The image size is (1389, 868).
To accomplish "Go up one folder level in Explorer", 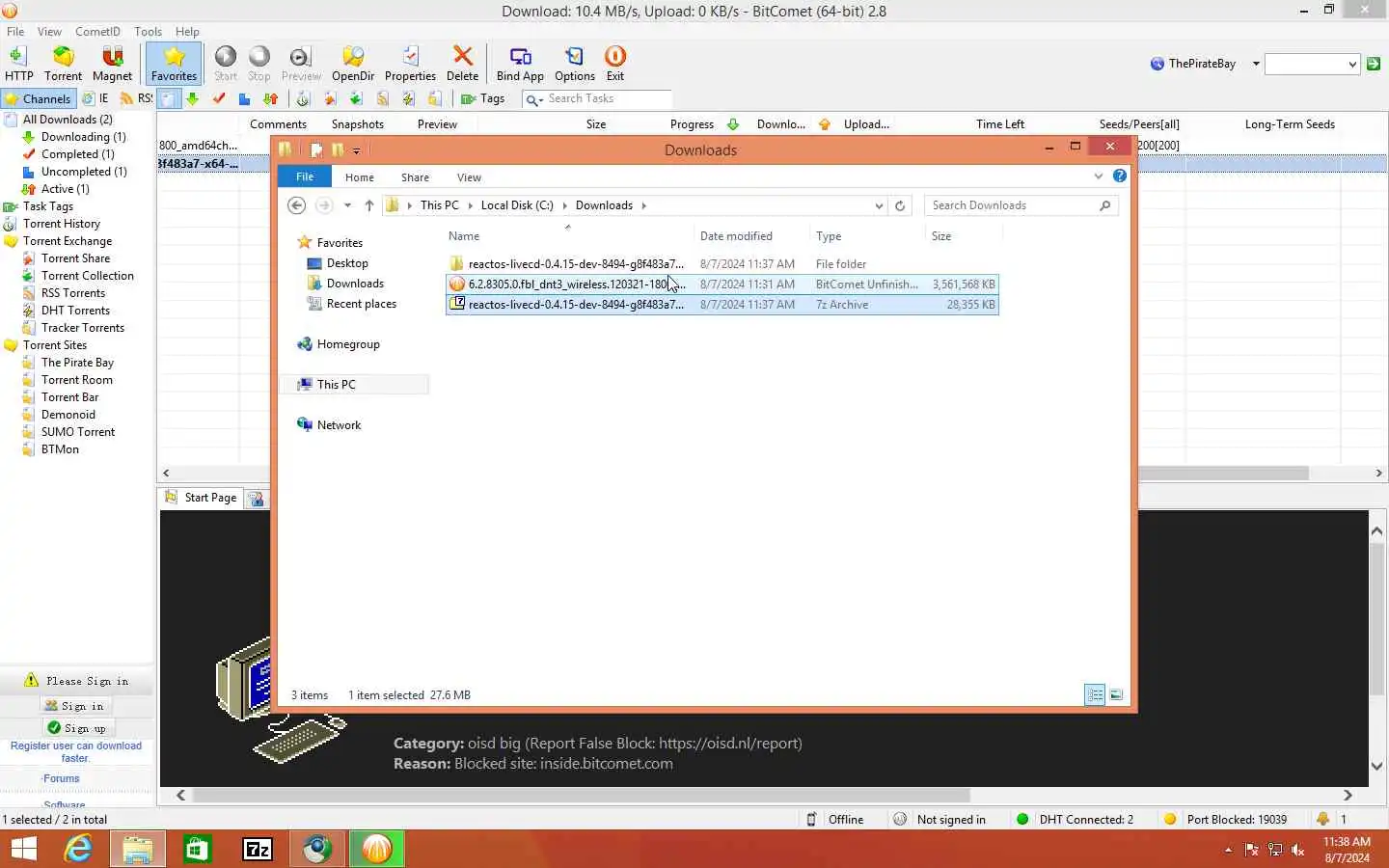I will [x=369, y=205].
